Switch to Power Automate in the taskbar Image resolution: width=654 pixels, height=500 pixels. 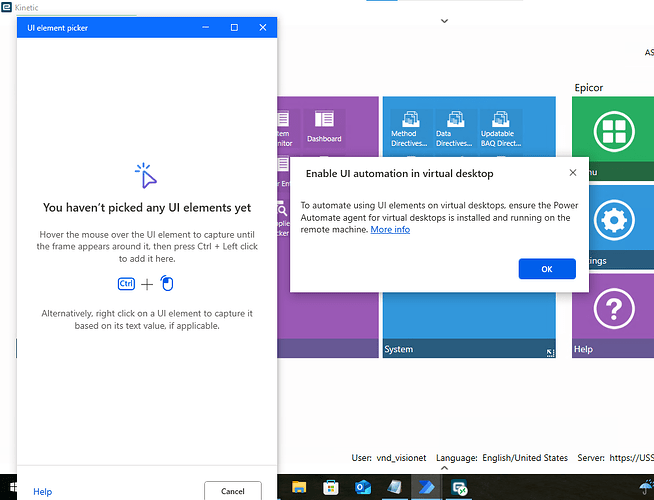[x=426, y=487]
